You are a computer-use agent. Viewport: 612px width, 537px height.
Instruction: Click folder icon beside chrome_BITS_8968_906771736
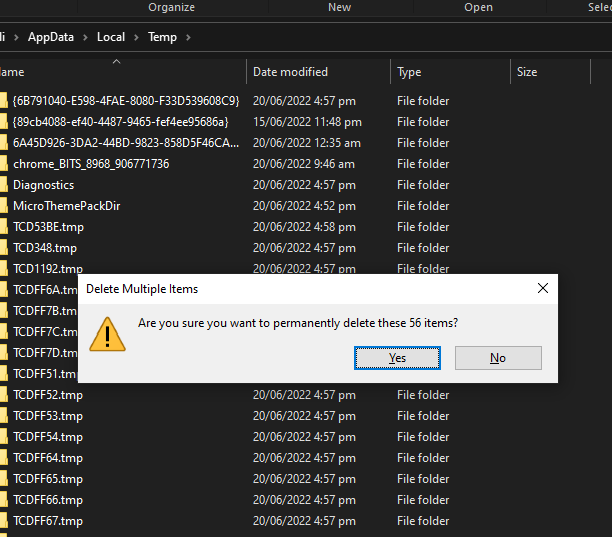[x=4, y=164]
